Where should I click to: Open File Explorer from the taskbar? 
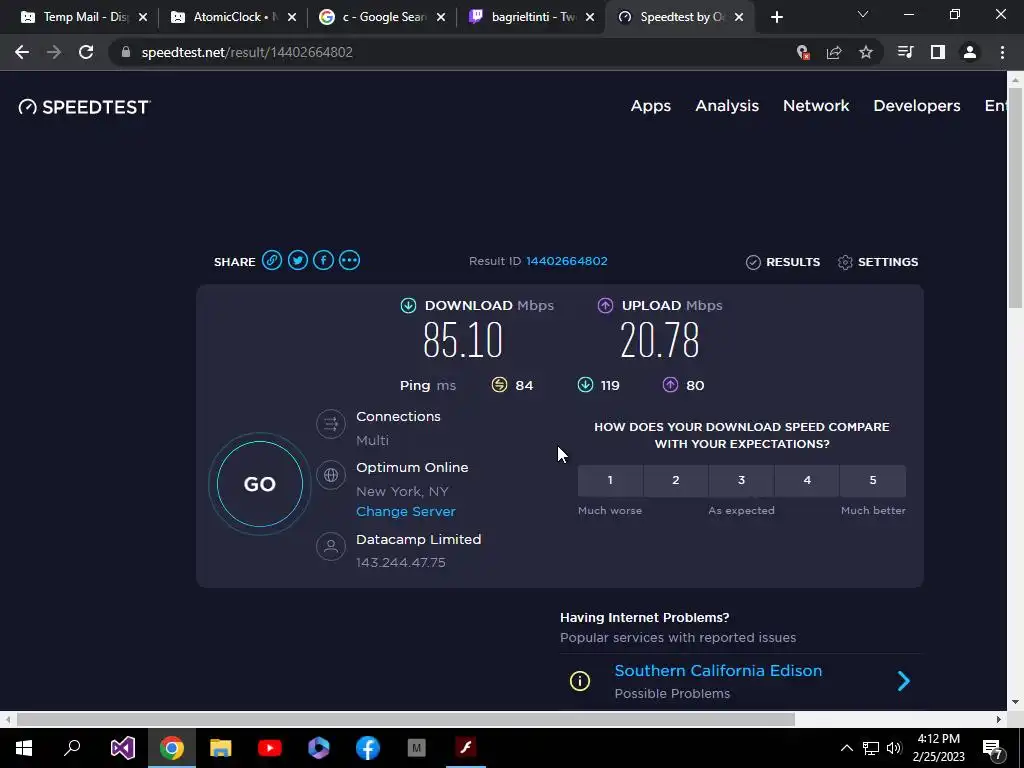pyautogui.click(x=221, y=748)
